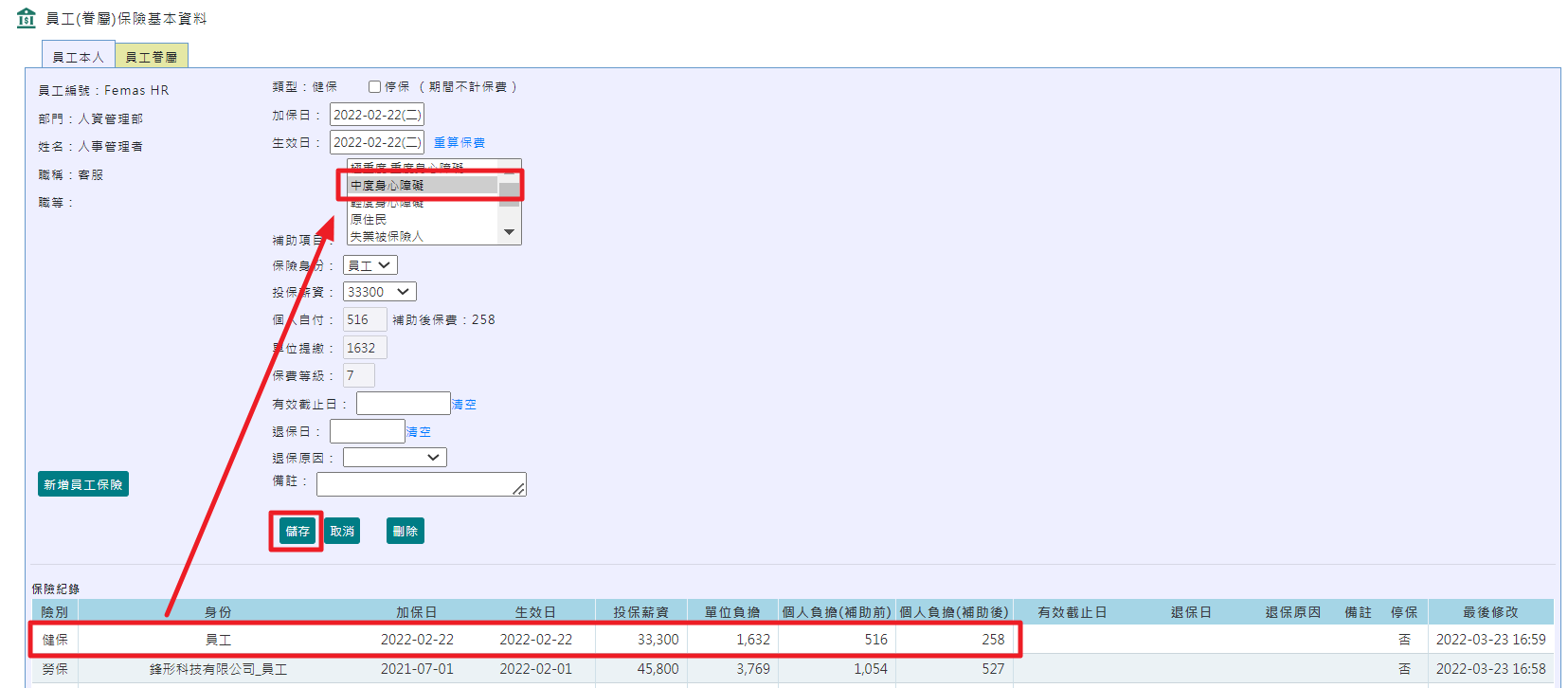Open the 退保原因 dropdown
This screenshot has width=1568, height=688.
pyautogui.click(x=394, y=458)
